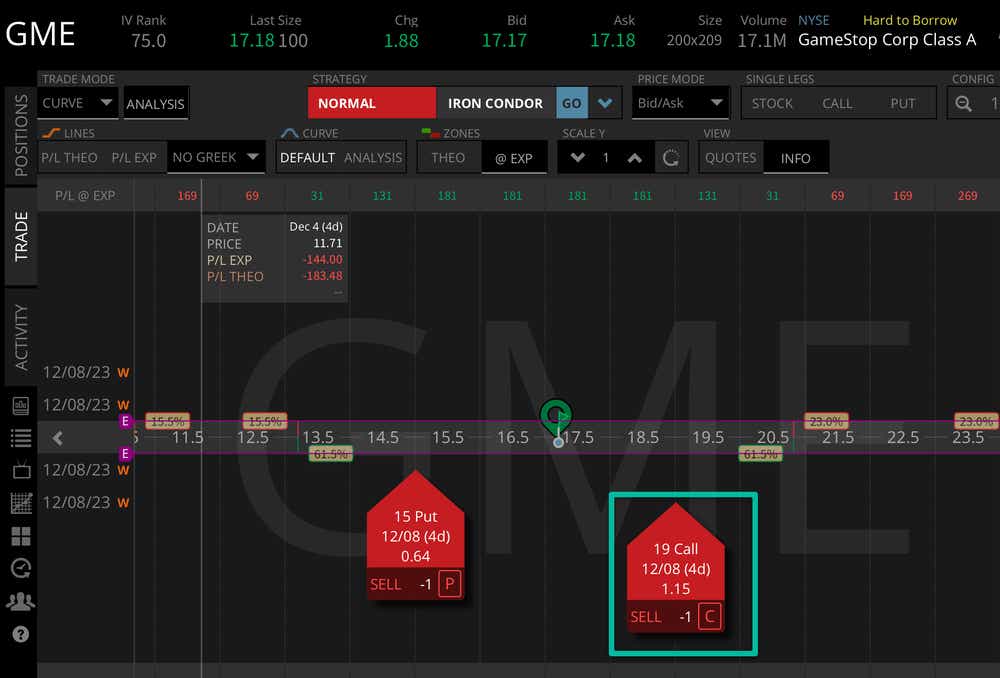Open the NO GREEK dropdown

215,157
